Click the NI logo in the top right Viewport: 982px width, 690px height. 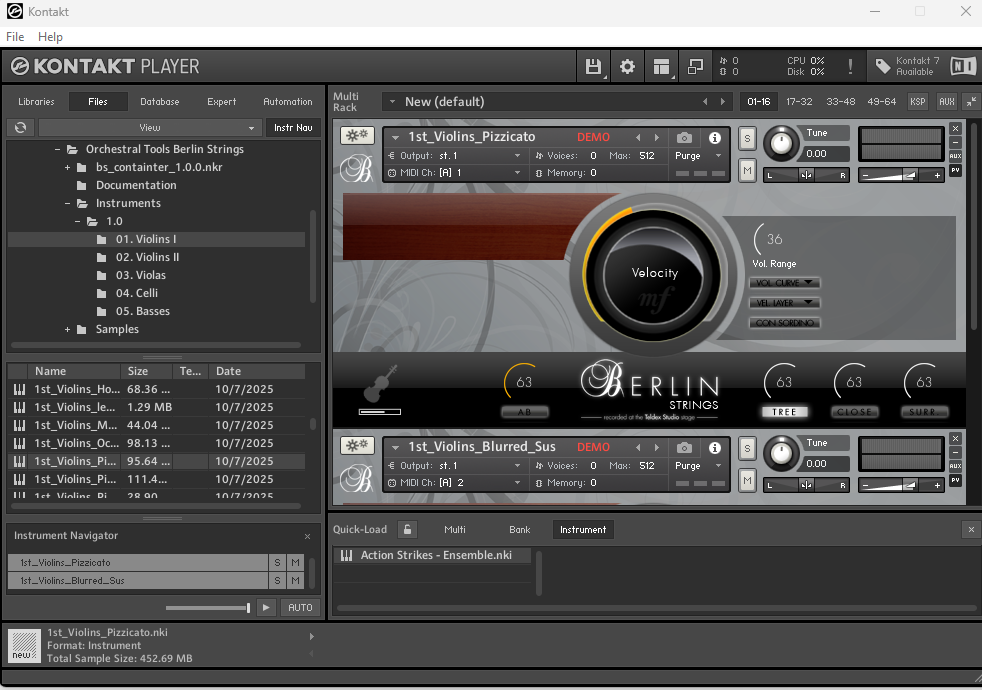click(x=962, y=67)
